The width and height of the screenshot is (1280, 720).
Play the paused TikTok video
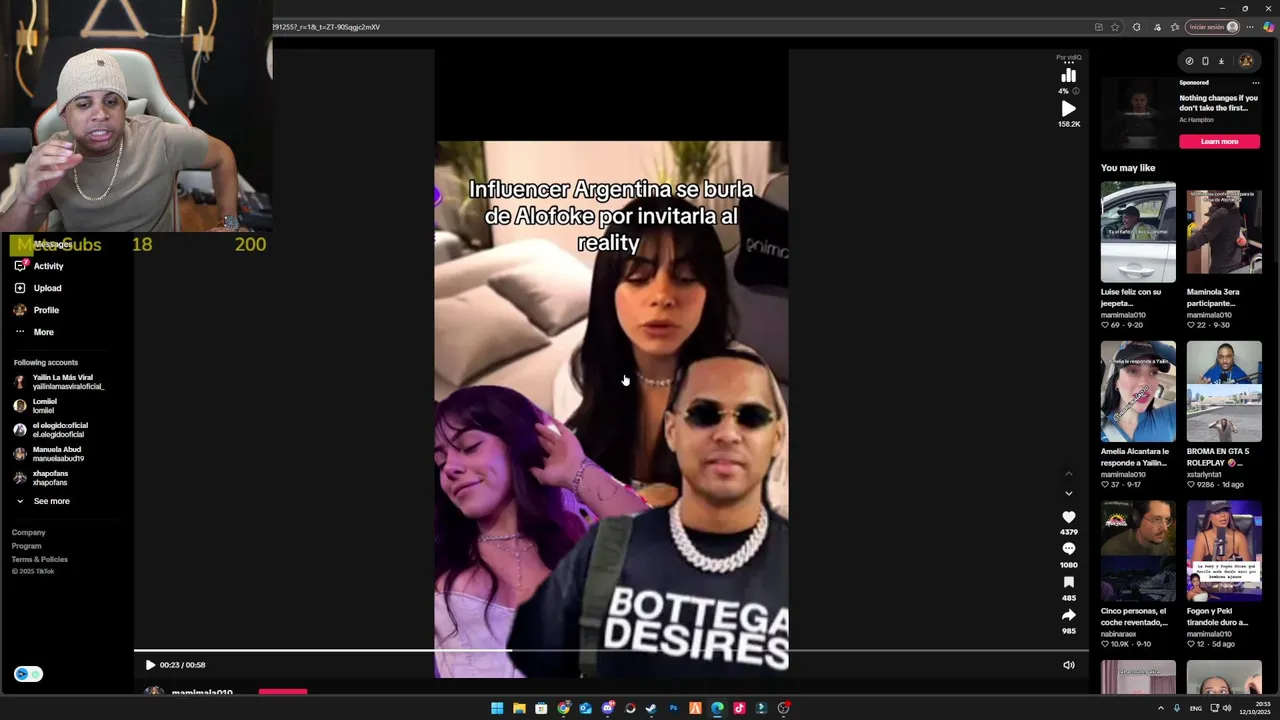[150, 665]
